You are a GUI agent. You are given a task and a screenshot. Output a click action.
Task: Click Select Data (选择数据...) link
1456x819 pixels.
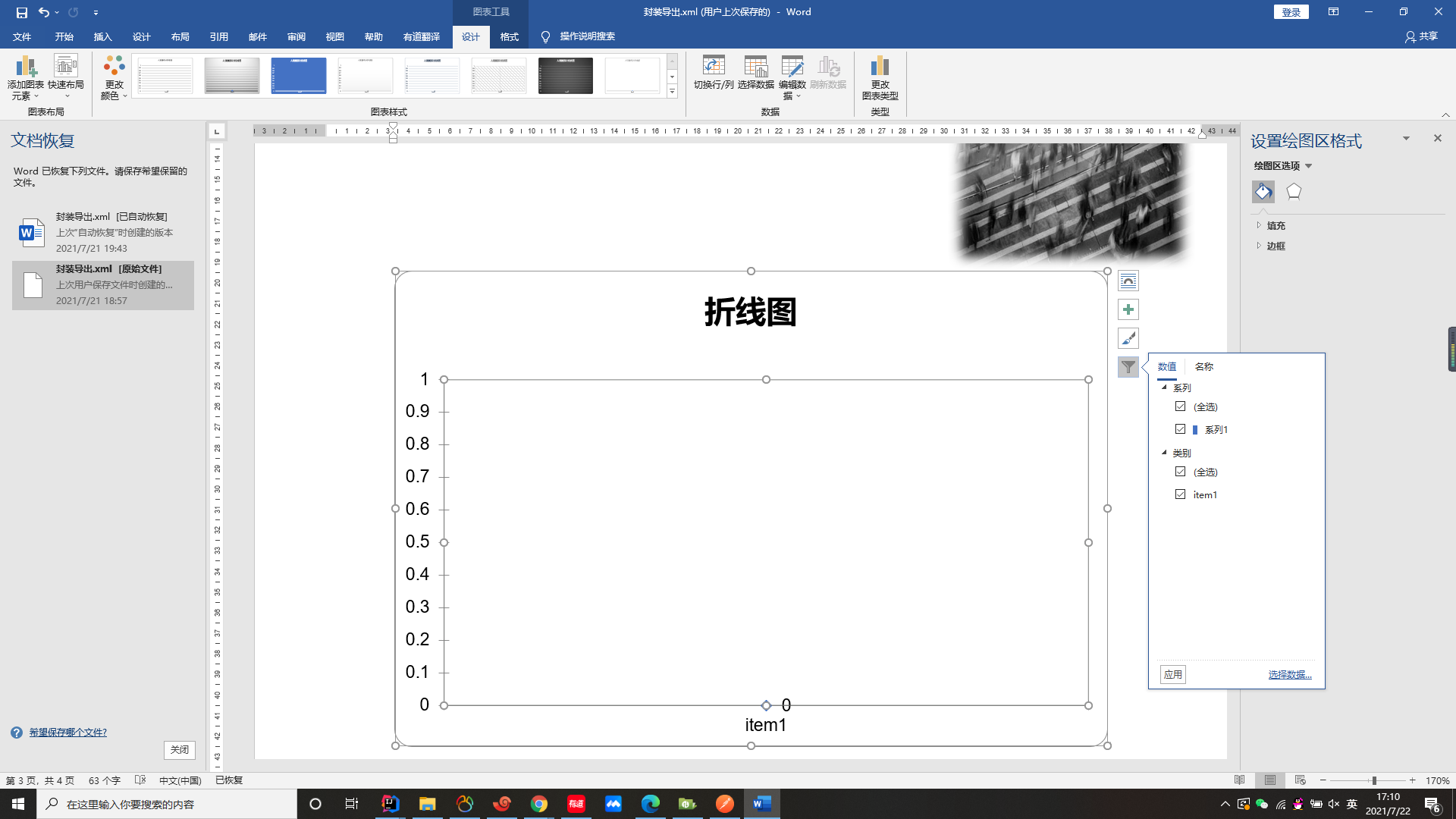coord(1290,675)
